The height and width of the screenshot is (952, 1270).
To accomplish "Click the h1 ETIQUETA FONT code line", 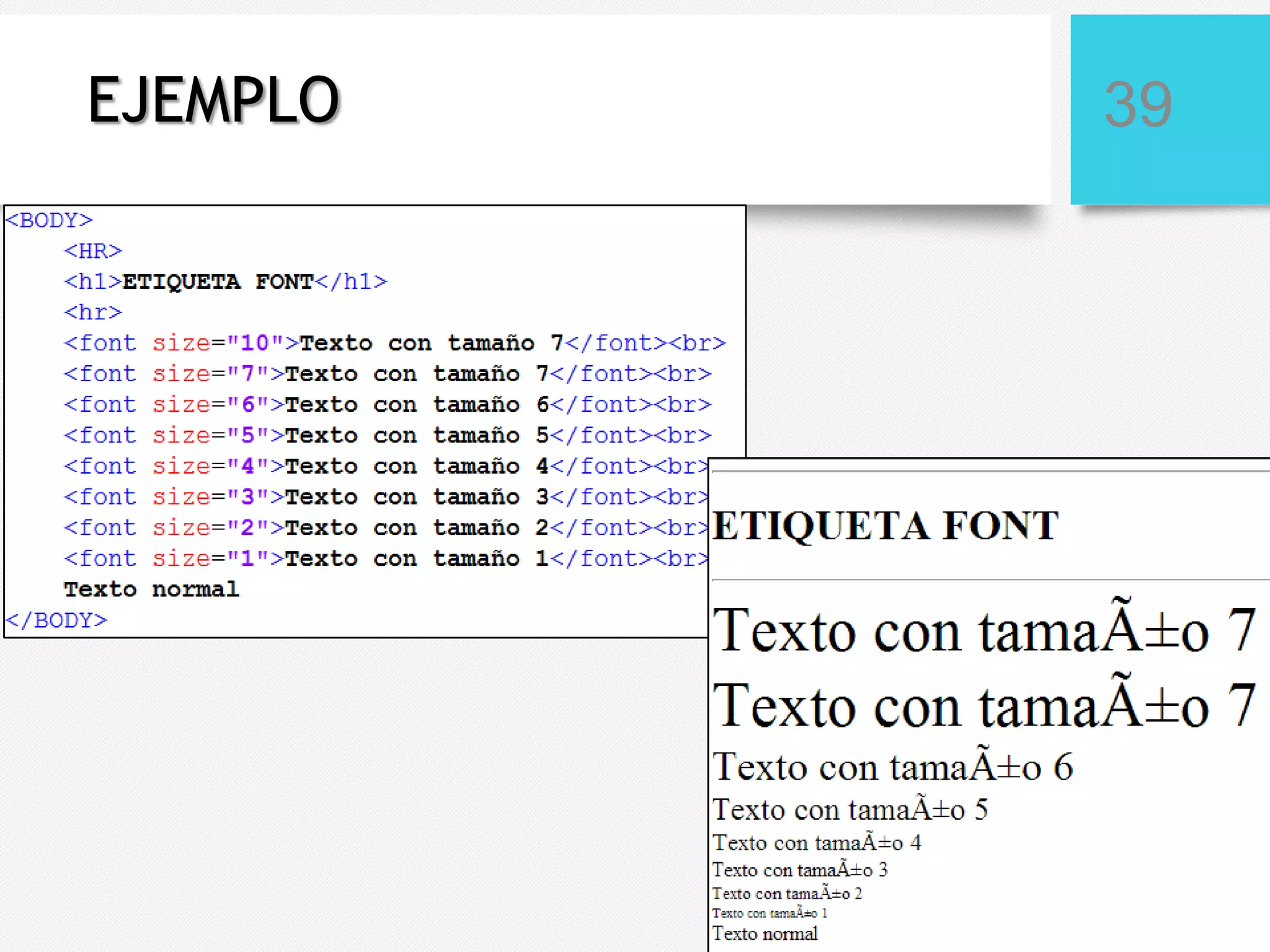I will coord(226,282).
